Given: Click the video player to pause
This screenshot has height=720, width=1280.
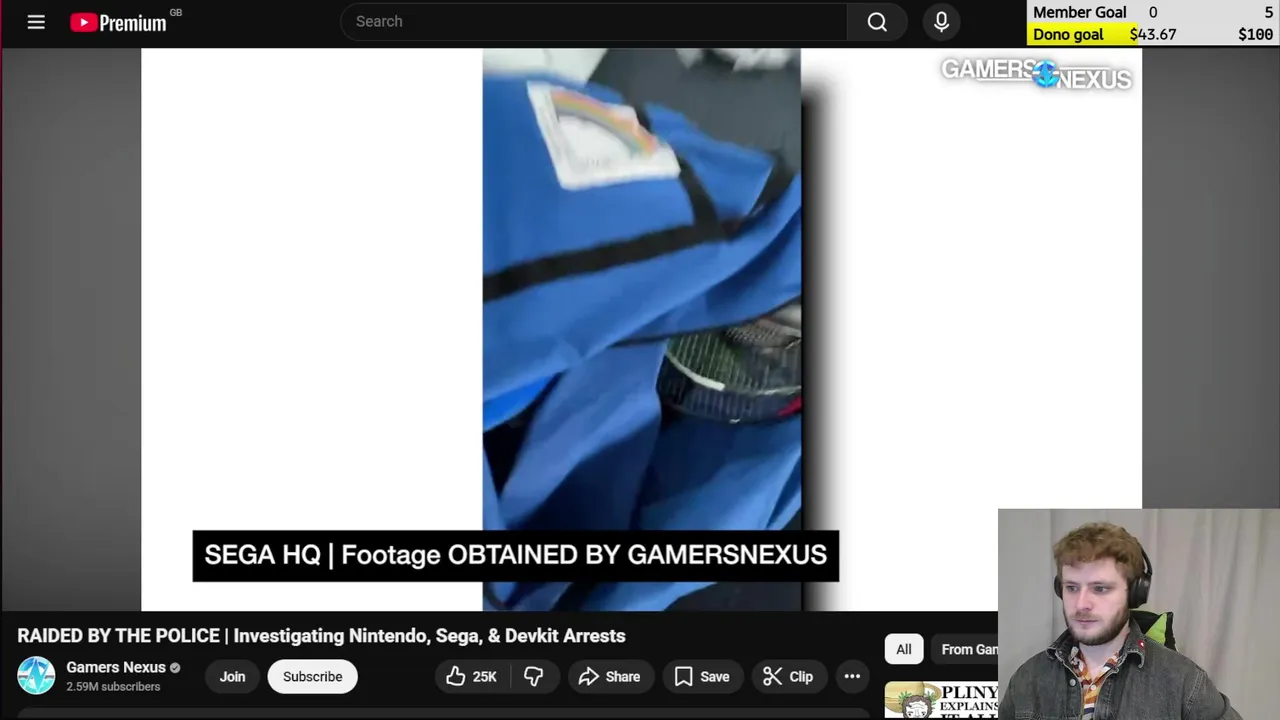Looking at the screenshot, I should point(641,330).
